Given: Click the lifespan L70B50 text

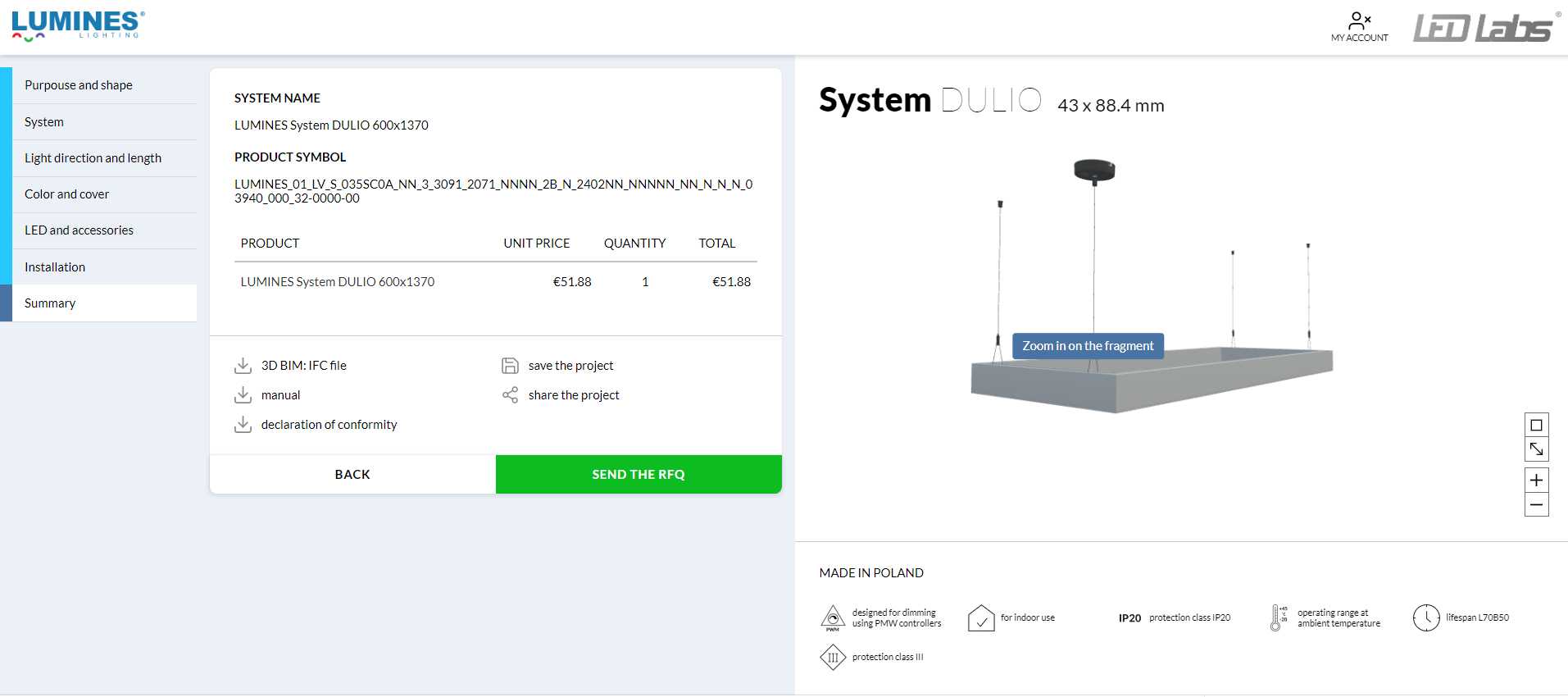Looking at the screenshot, I should tap(1477, 618).
